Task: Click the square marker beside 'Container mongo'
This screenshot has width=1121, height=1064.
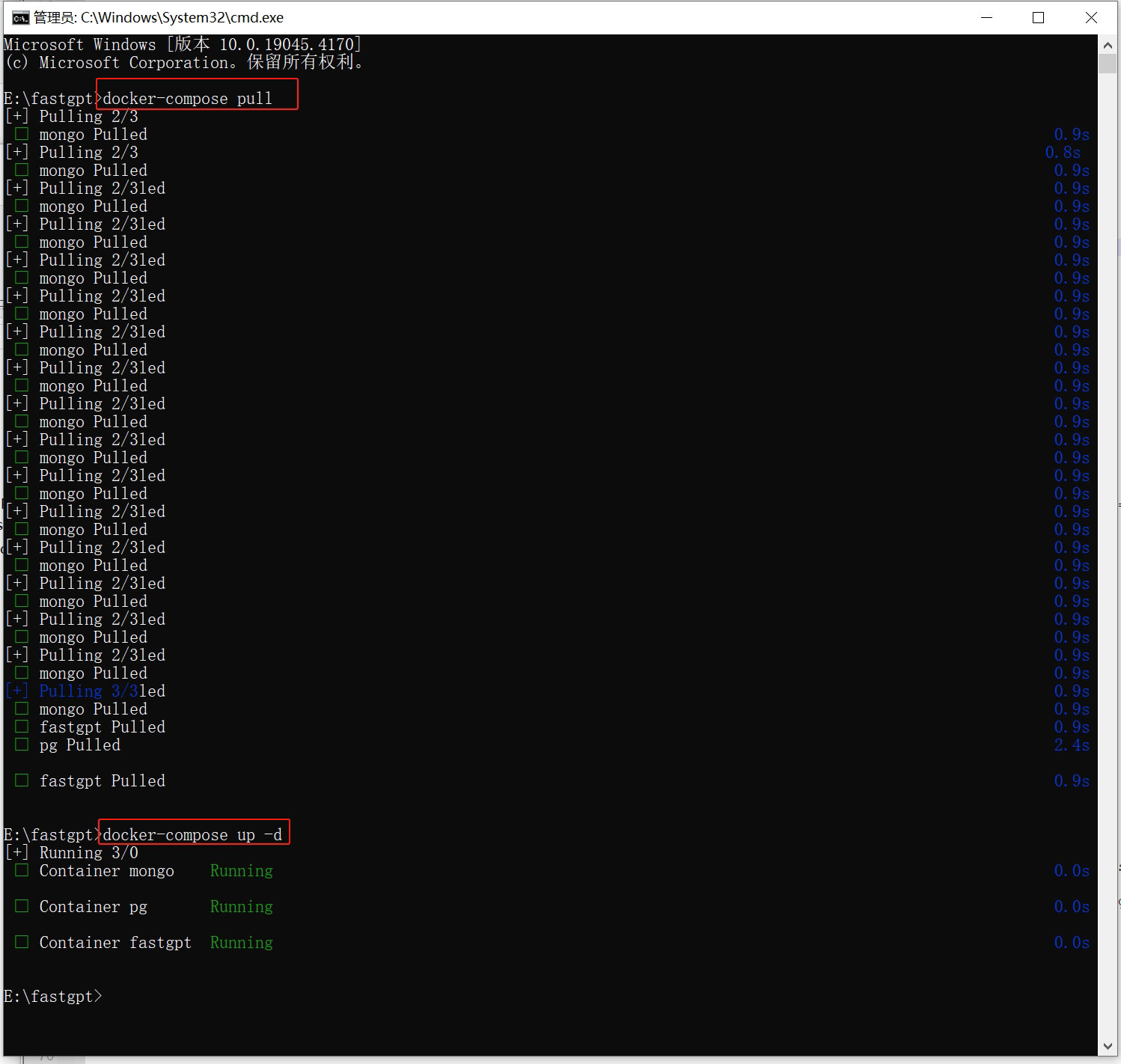Action: click(22, 870)
